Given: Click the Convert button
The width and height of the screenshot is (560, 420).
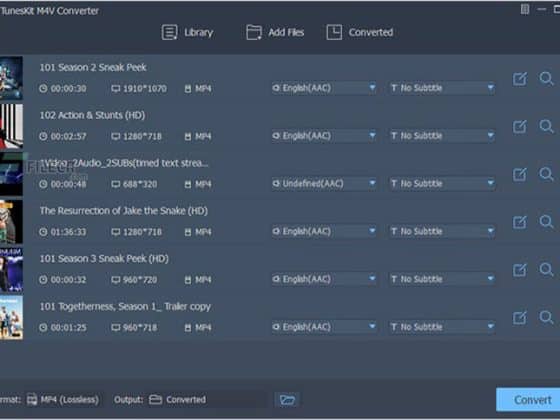Looking at the screenshot, I should [529, 400].
